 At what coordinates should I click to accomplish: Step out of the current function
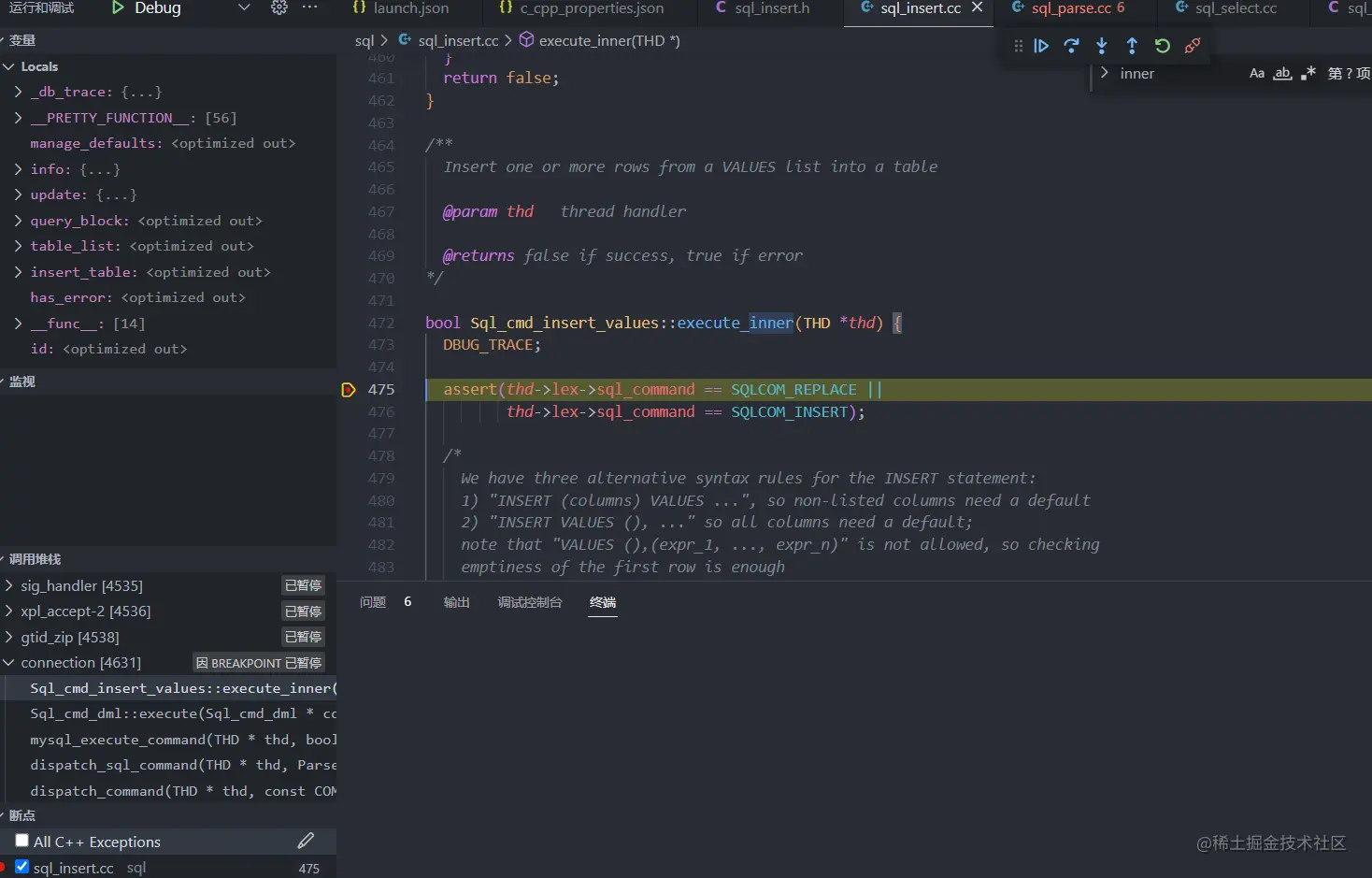coord(1132,46)
